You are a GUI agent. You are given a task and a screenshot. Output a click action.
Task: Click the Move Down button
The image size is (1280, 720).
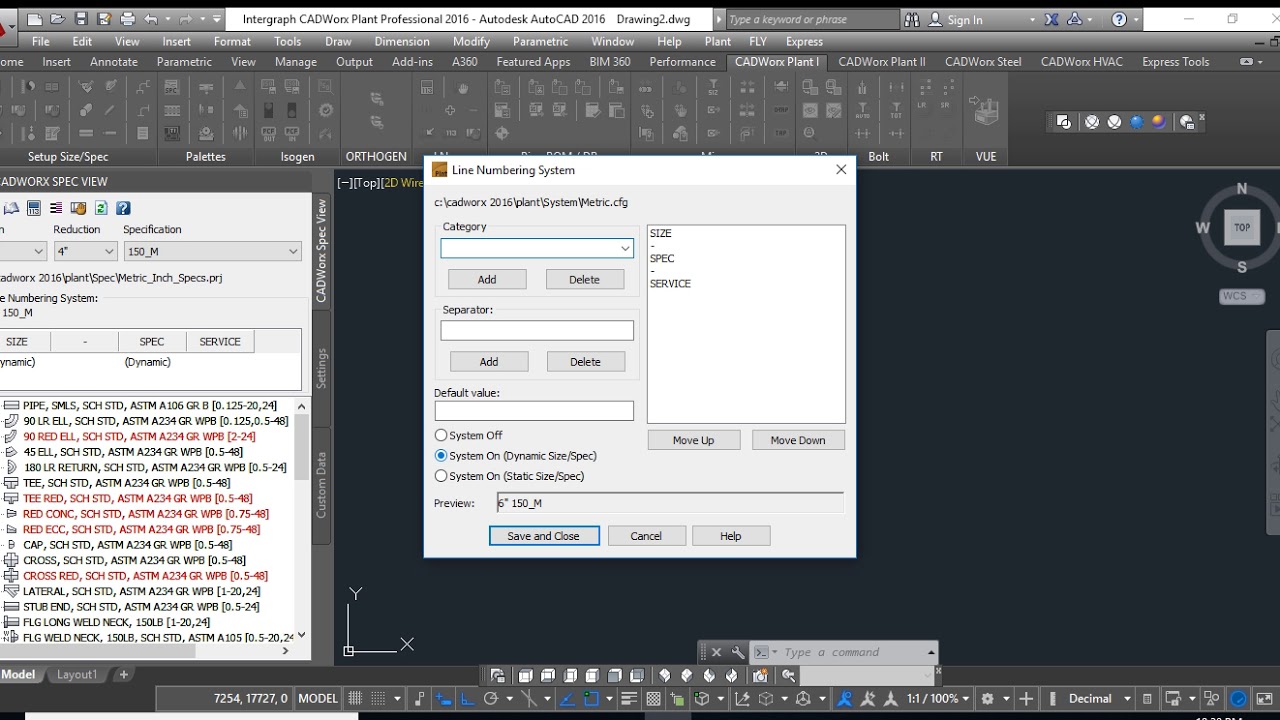click(798, 440)
